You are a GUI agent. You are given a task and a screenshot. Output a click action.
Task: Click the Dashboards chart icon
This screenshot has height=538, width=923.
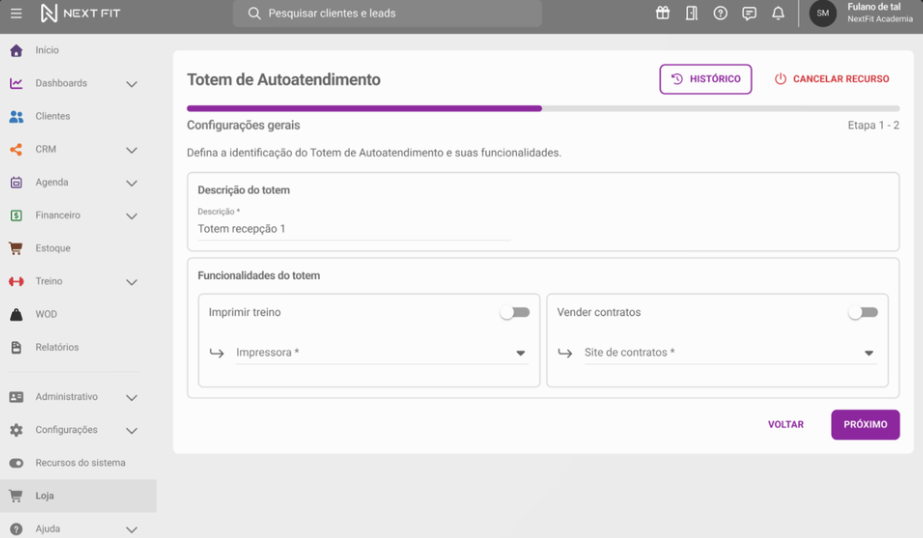[16, 84]
